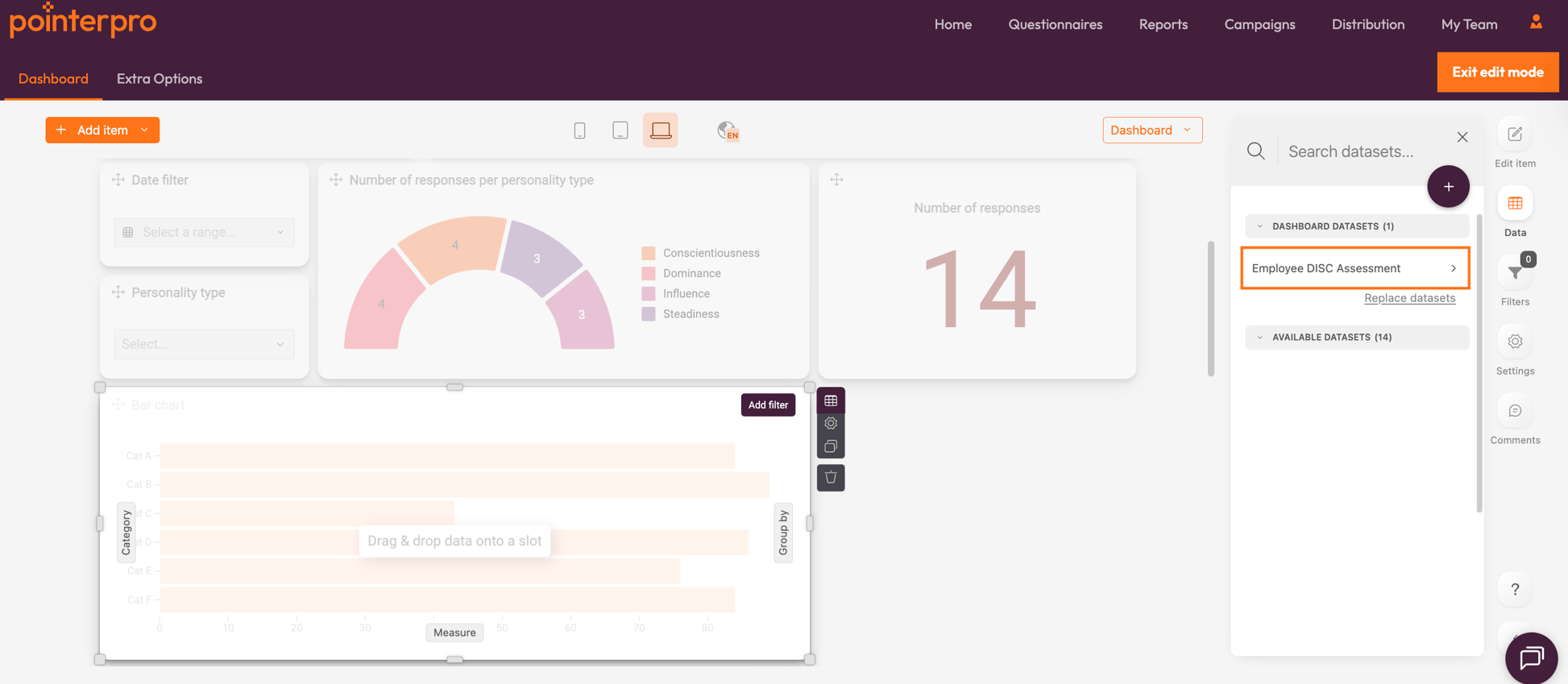Select the laptop preview icon
The height and width of the screenshot is (684, 1568).
click(x=661, y=131)
